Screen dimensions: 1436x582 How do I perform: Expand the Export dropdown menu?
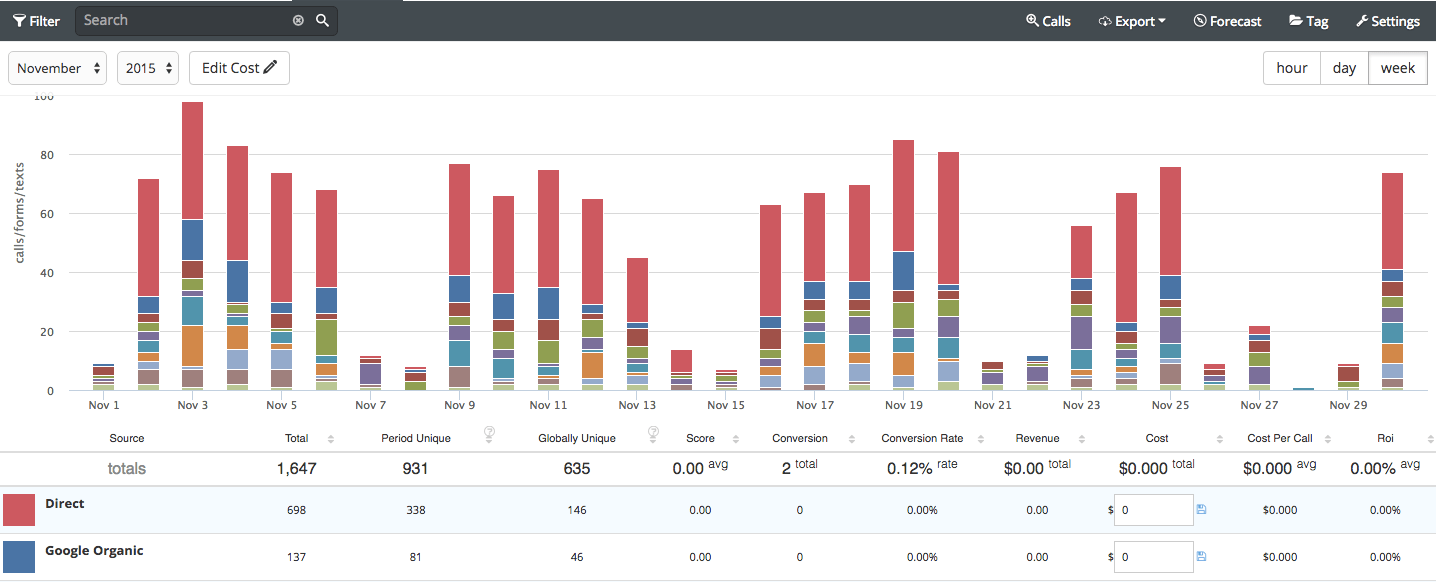(1132, 21)
